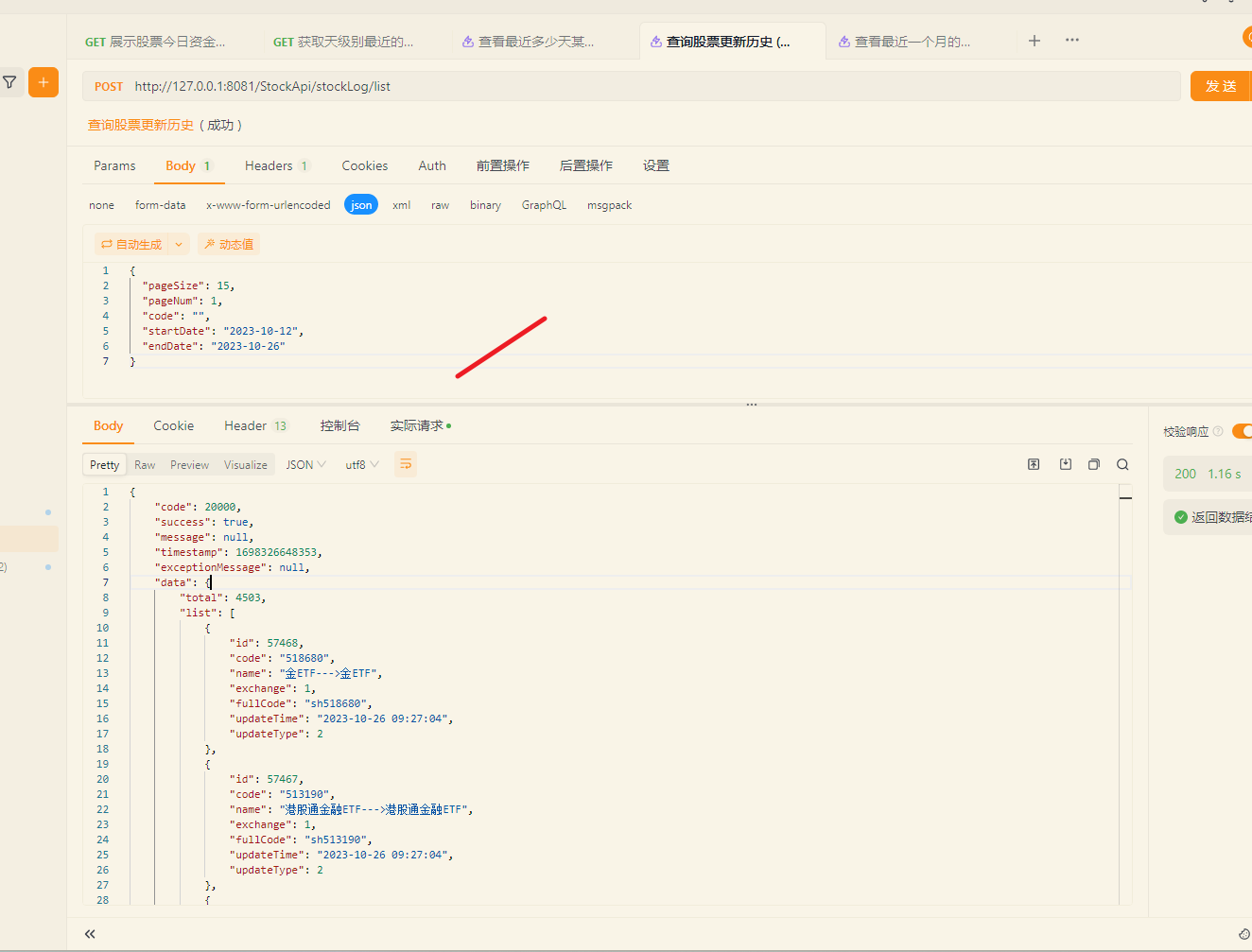Collapse sidebar with the double-chevron icon
The height and width of the screenshot is (952, 1252).
pyautogui.click(x=90, y=934)
